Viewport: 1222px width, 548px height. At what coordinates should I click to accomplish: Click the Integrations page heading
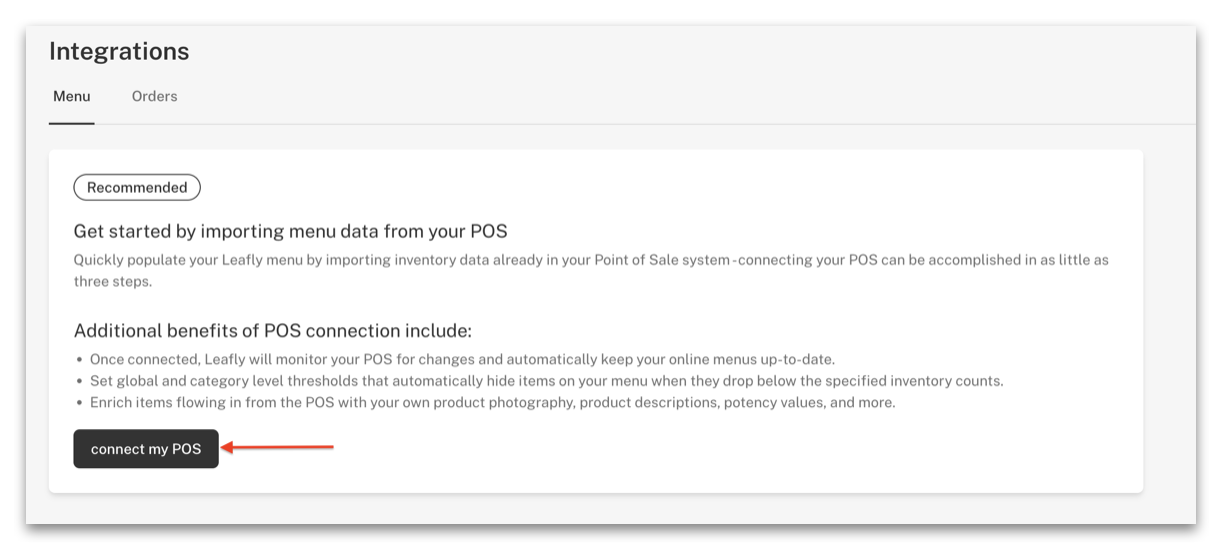[x=119, y=51]
